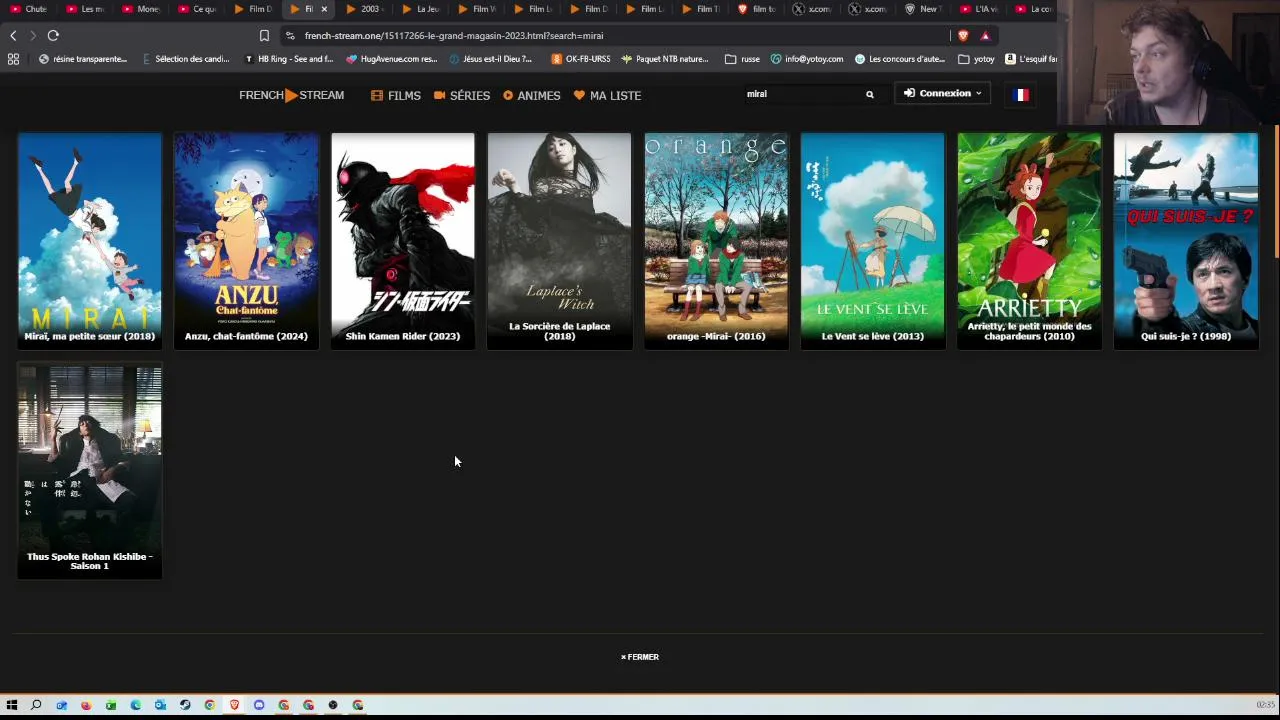This screenshot has height=720, width=1280.
Task: Open La Sorcière de Laplace (2018) poster
Action: click(560, 241)
